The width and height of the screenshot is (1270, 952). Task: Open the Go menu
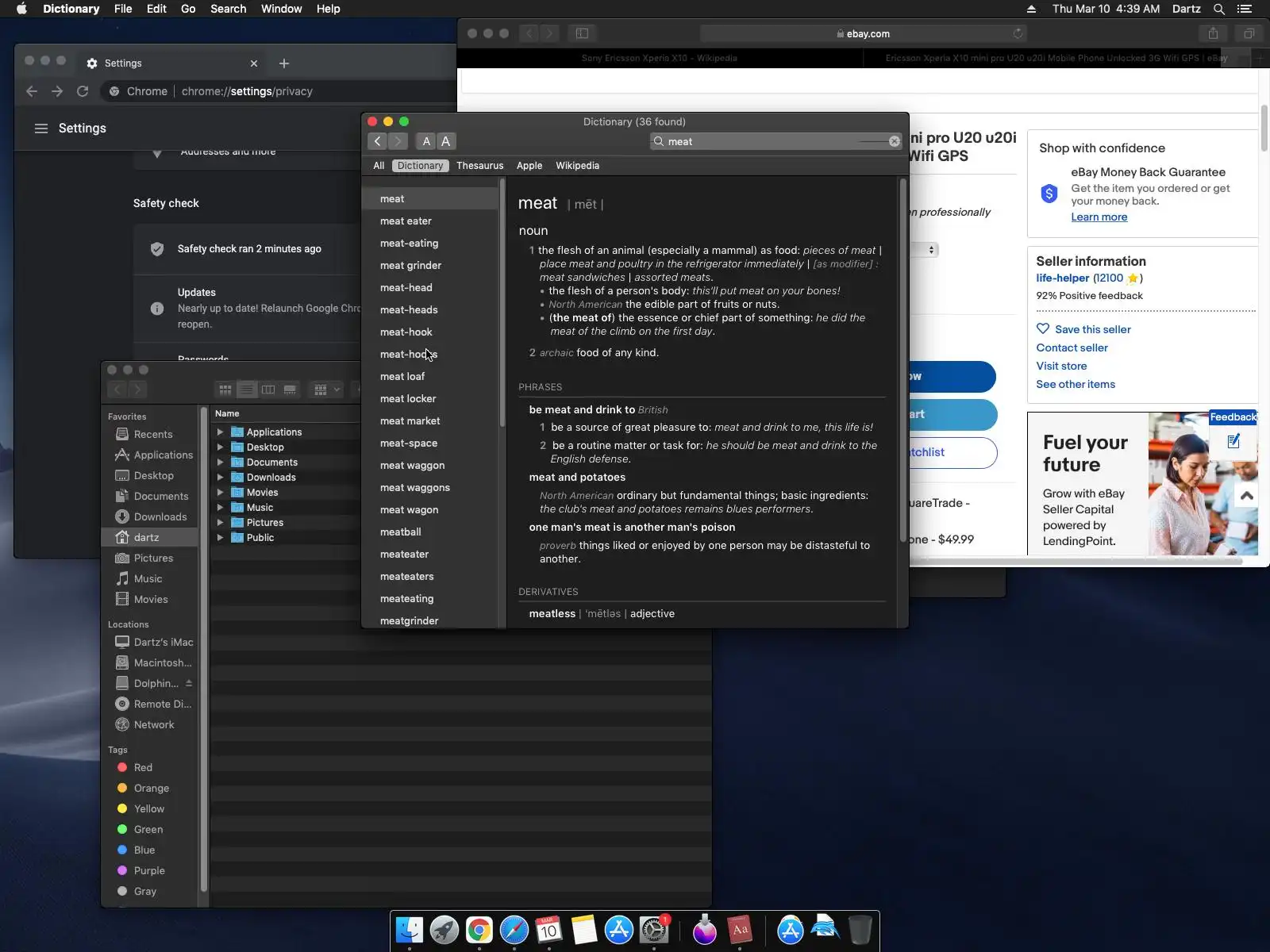click(x=188, y=9)
